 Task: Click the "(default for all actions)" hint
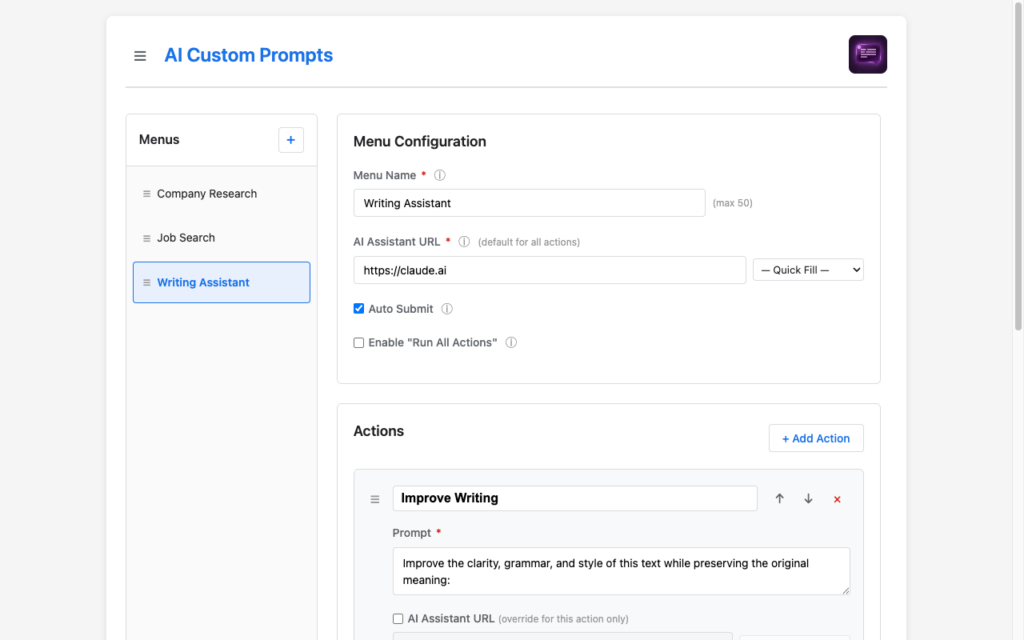528,242
